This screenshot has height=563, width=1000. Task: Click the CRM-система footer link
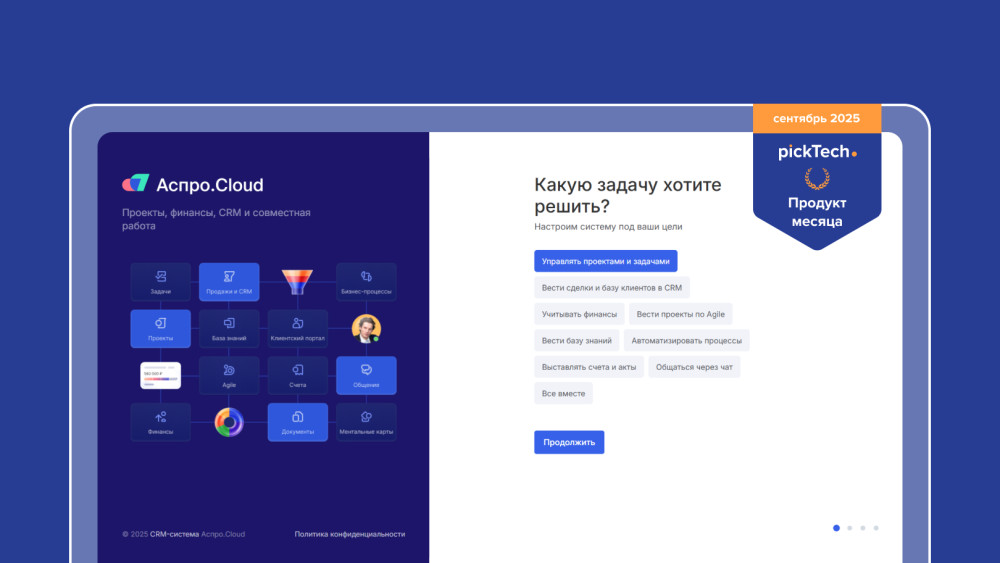(x=174, y=534)
